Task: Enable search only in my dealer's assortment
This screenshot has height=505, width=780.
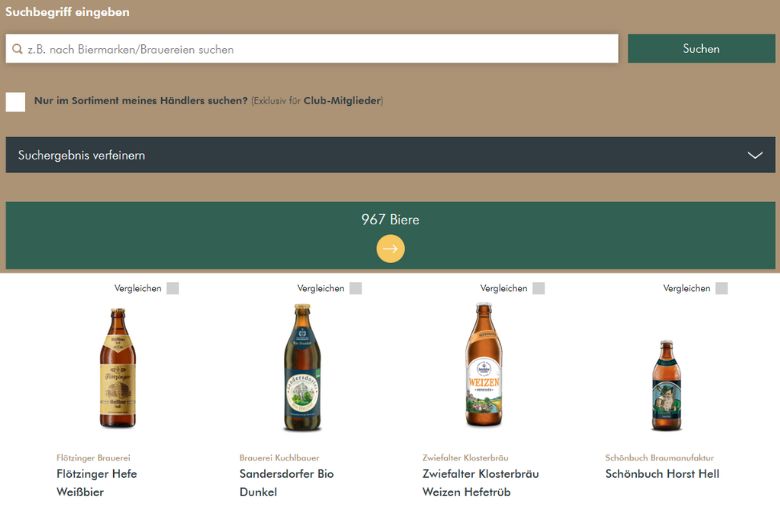Action: click(x=16, y=101)
